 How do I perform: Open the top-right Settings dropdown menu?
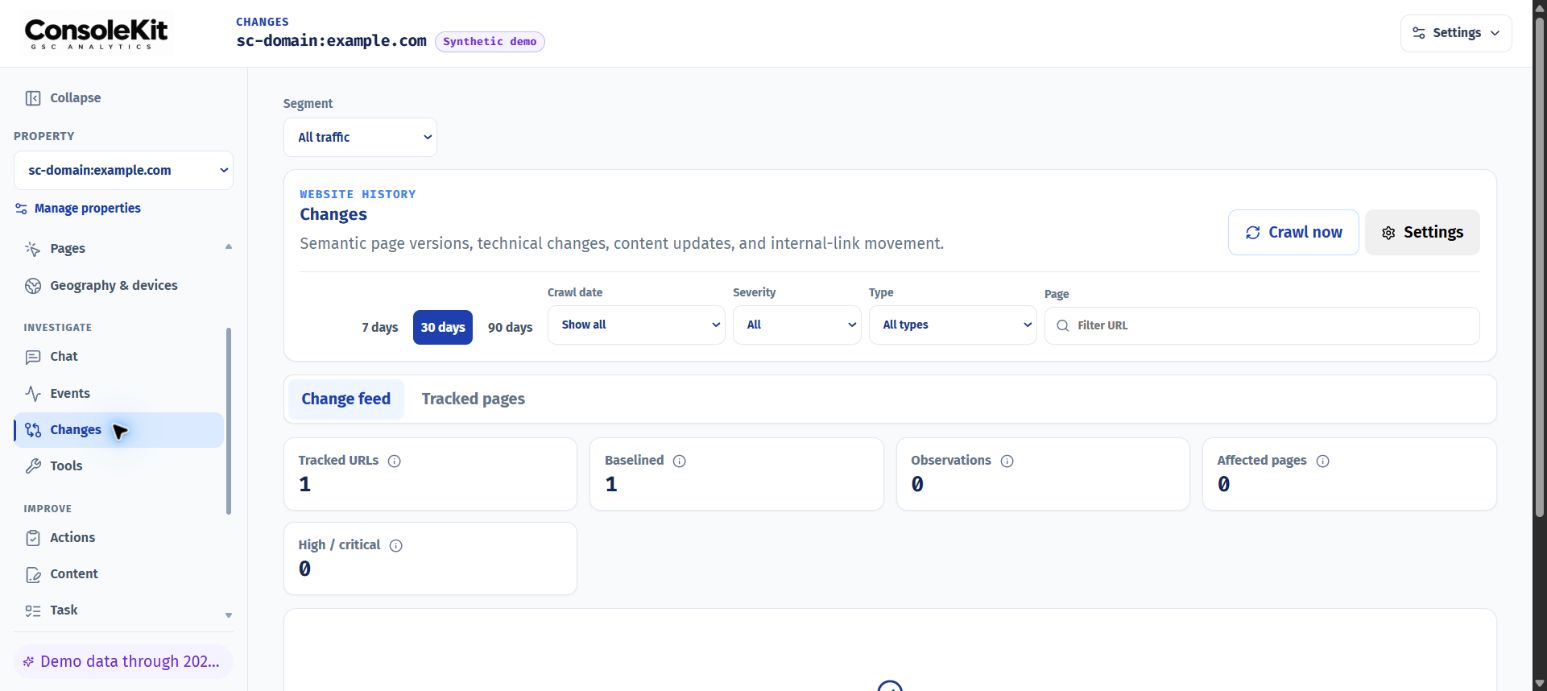pyautogui.click(x=1456, y=33)
